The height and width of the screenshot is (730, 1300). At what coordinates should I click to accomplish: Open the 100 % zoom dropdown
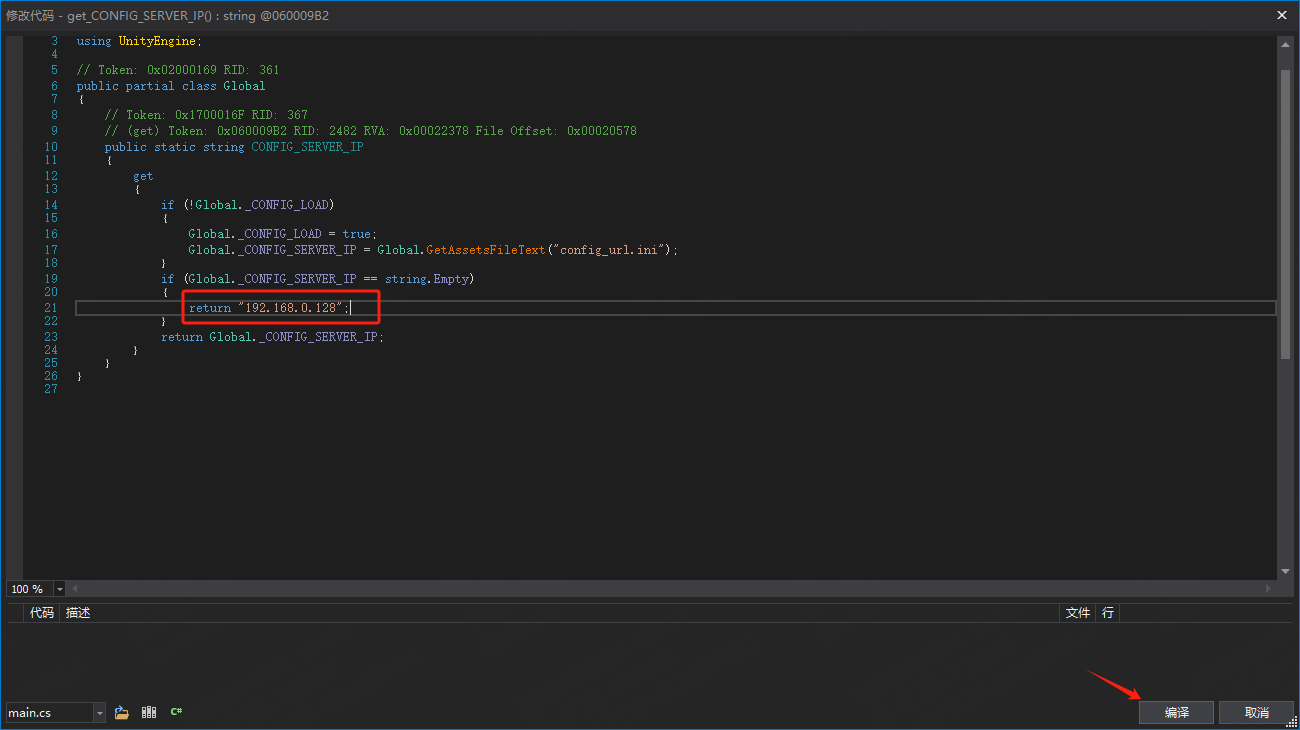point(60,589)
